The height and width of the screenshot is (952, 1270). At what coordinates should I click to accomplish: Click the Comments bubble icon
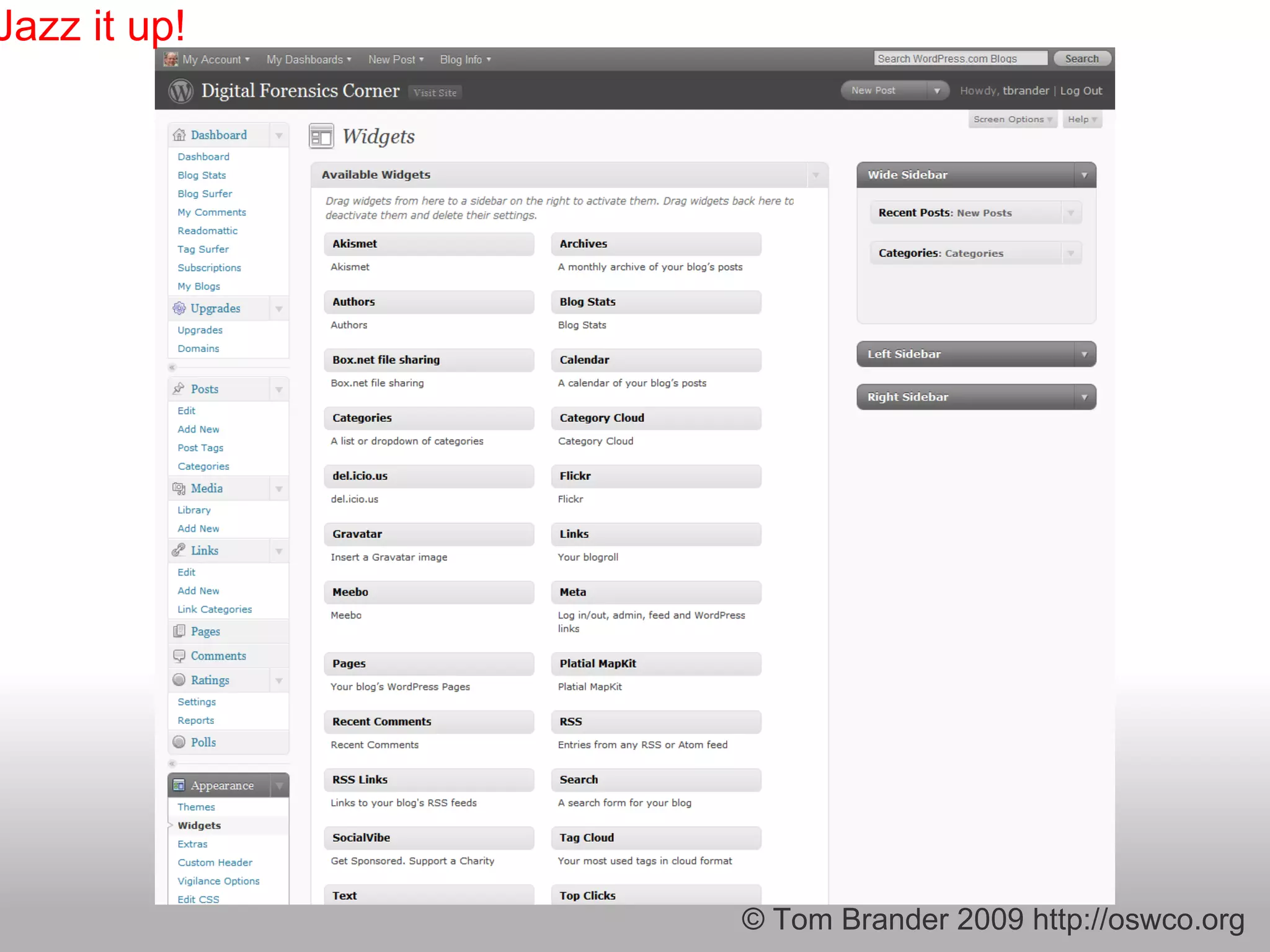179,656
